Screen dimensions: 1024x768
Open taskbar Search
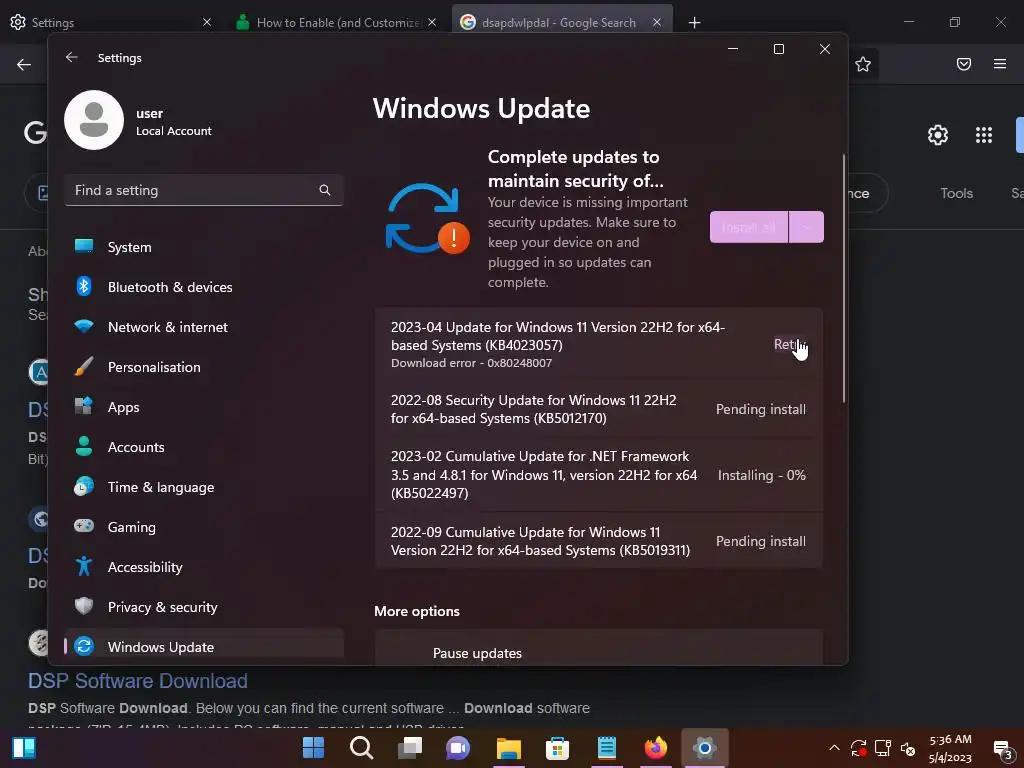click(362, 748)
